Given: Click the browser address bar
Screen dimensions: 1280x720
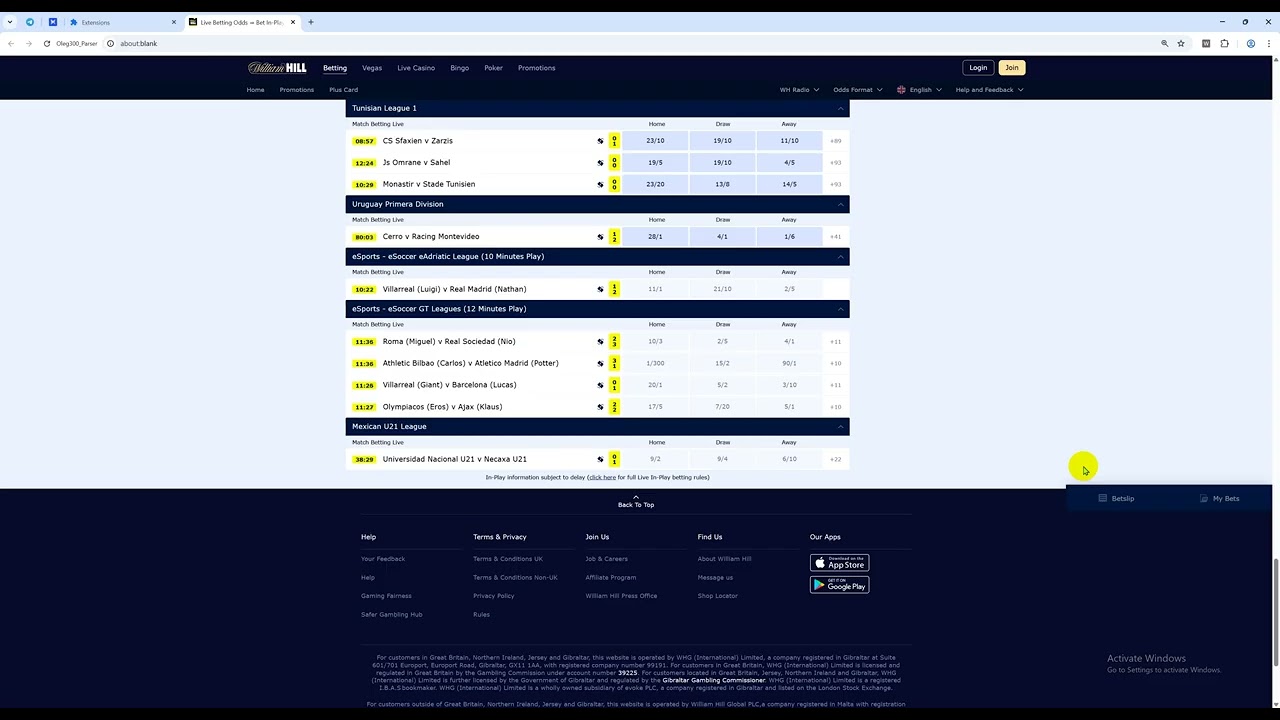Looking at the screenshot, I should [630, 44].
